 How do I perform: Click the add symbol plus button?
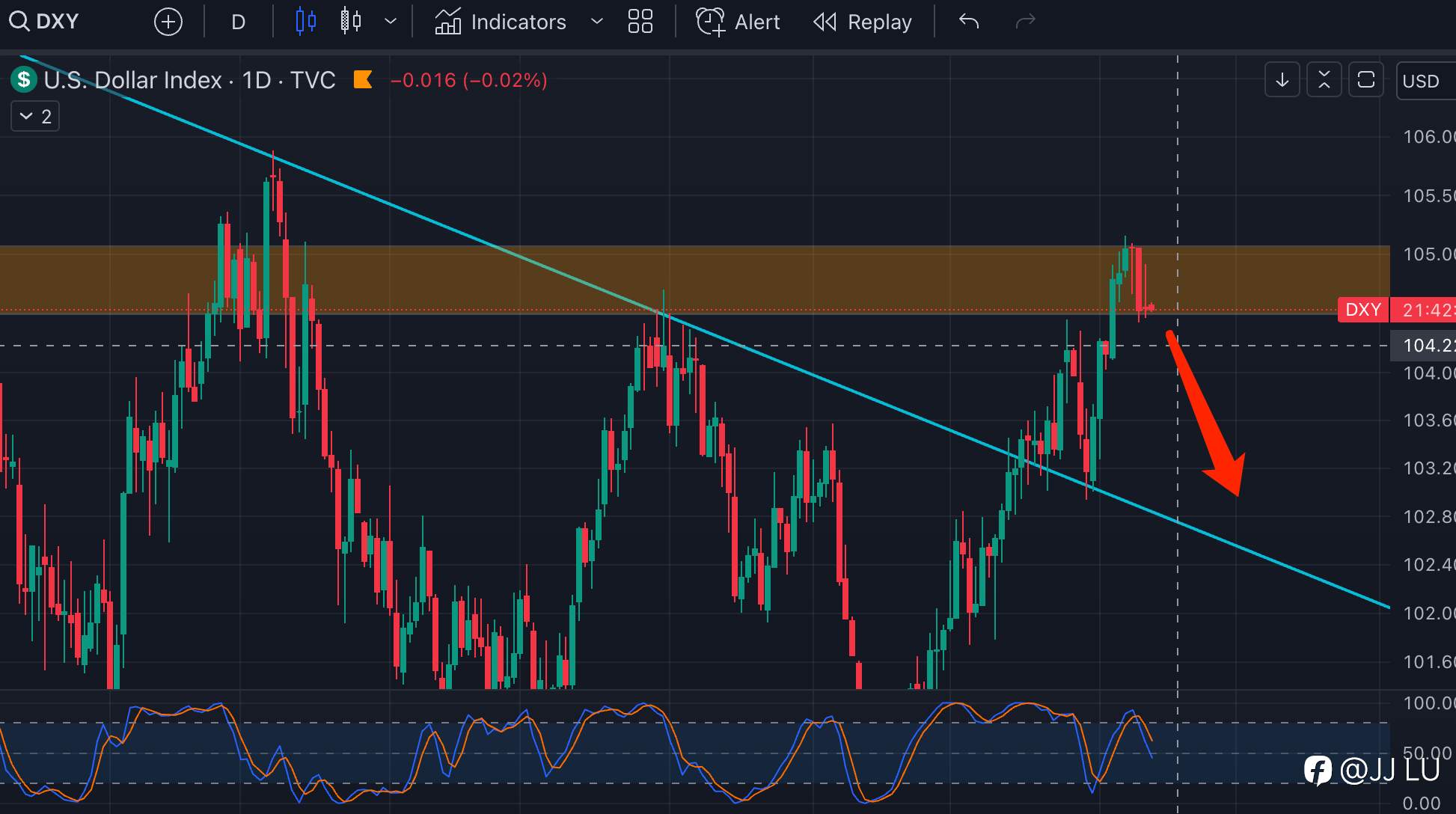(x=168, y=22)
